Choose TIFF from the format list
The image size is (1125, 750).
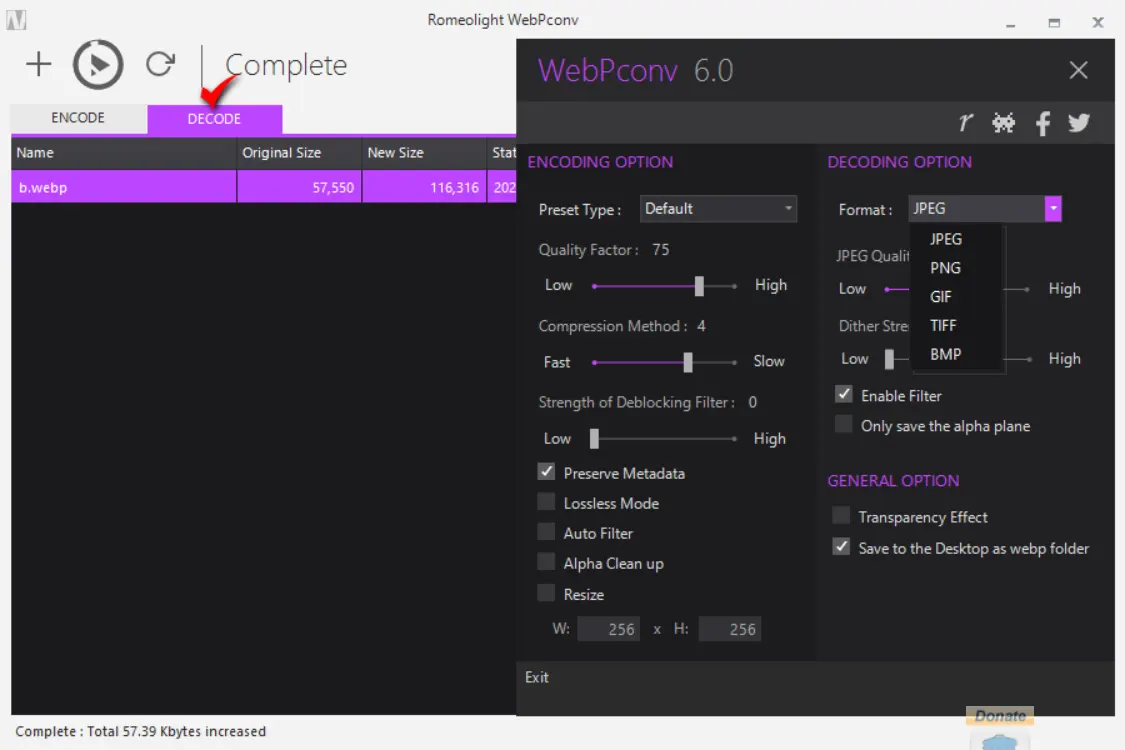coord(943,325)
